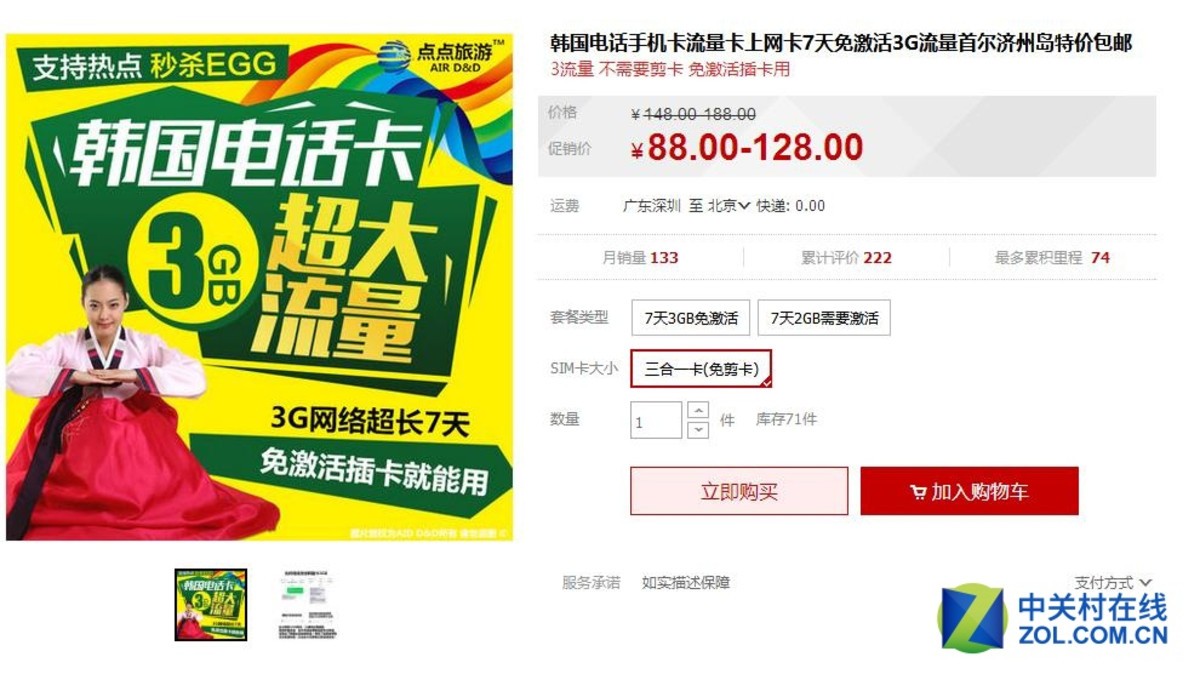This screenshot has height=674, width=1200.
Task: Click the shopping cart icon on 加入购物车
Action: 918,492
